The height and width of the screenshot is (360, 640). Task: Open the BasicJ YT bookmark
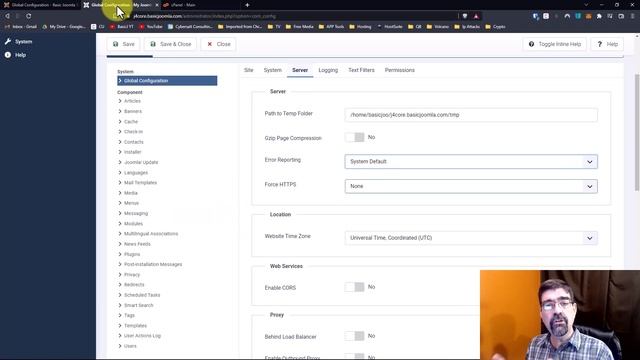122,27
